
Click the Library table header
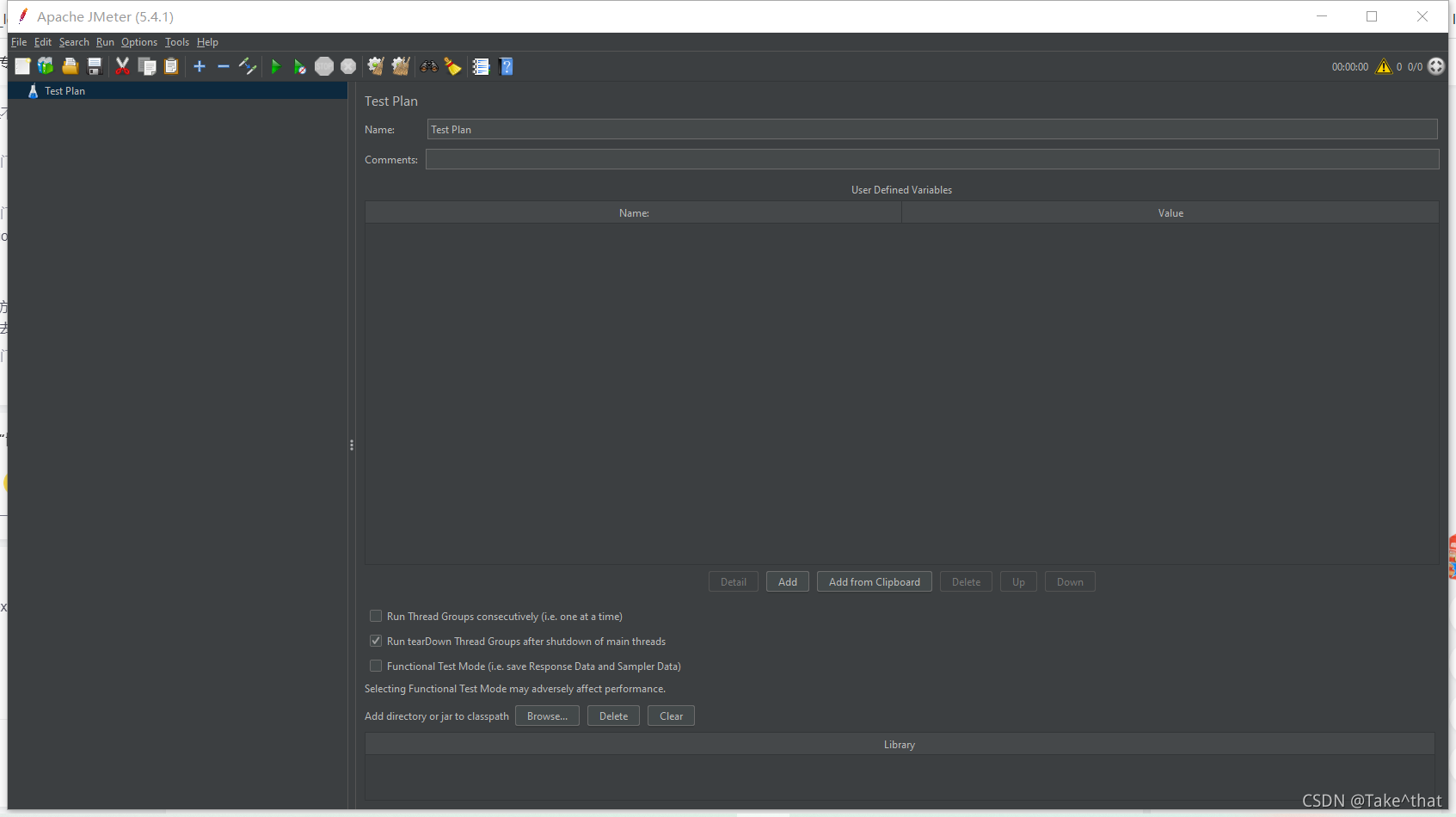click(x=900, y=745)
